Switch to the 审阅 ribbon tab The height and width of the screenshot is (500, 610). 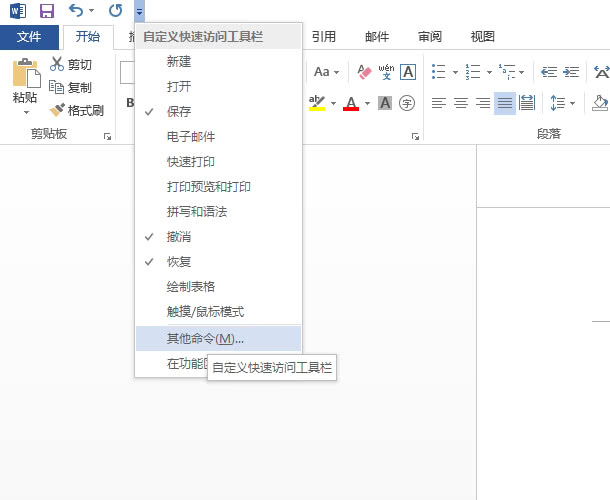[x=429, y=37]
